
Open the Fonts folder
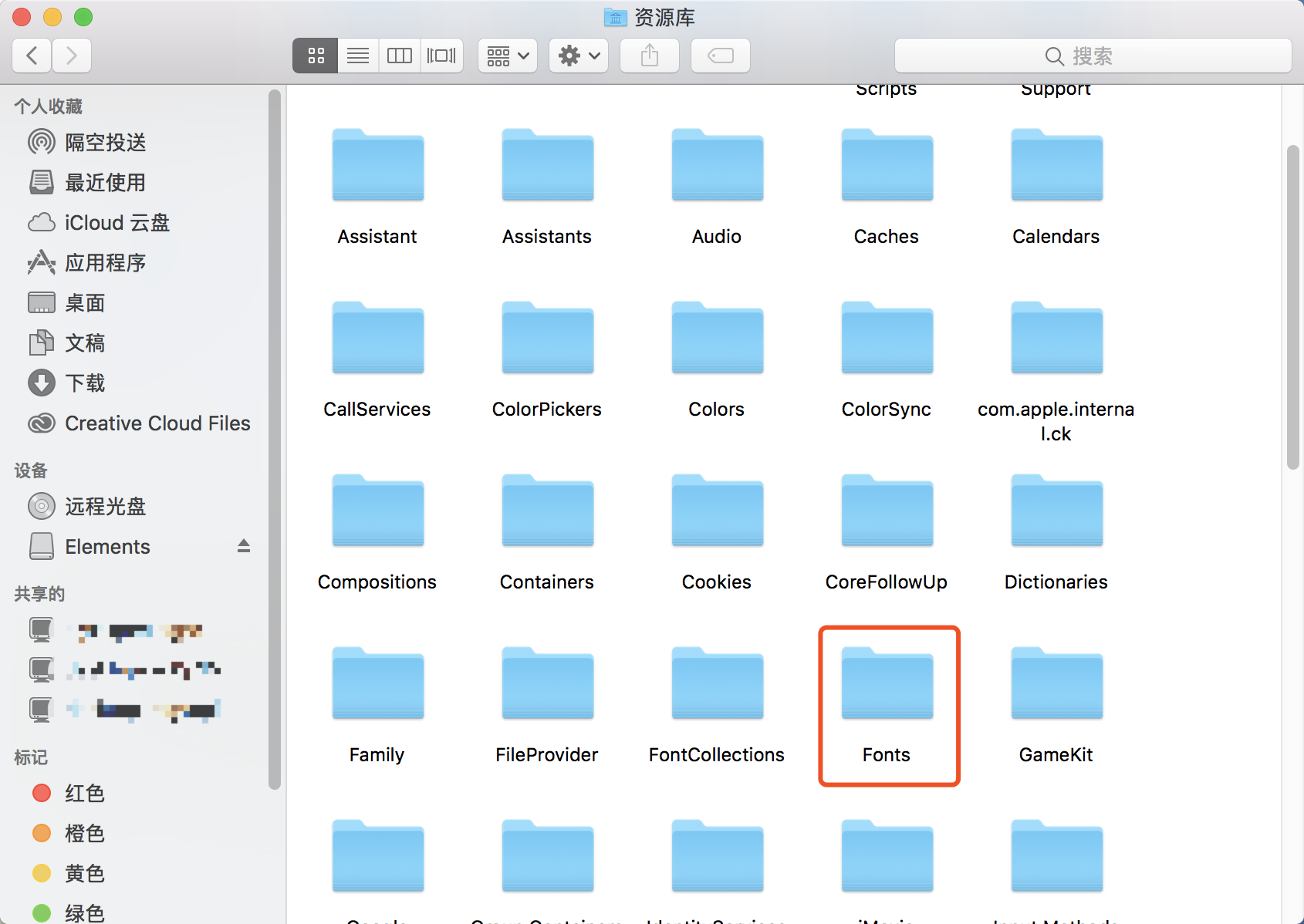point(887,685)
